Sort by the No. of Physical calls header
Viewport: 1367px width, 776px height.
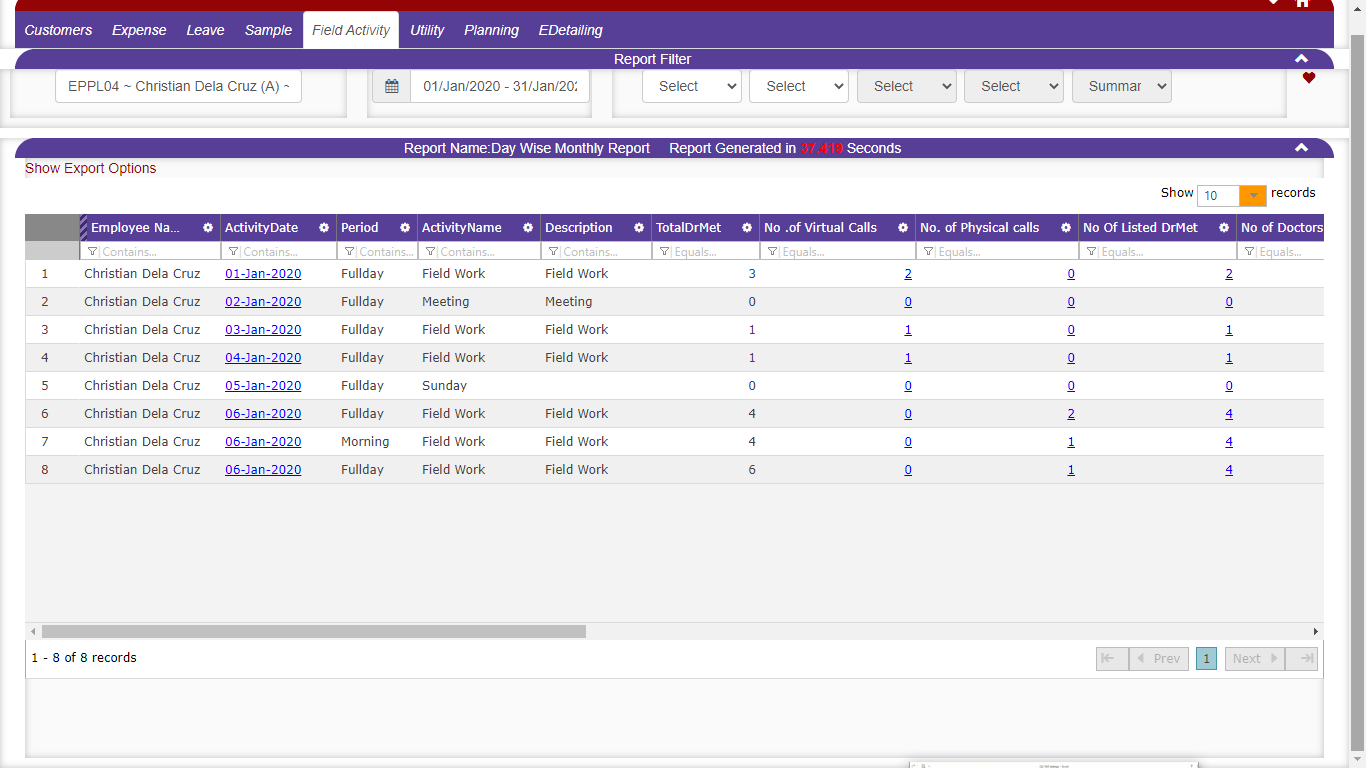979,228
